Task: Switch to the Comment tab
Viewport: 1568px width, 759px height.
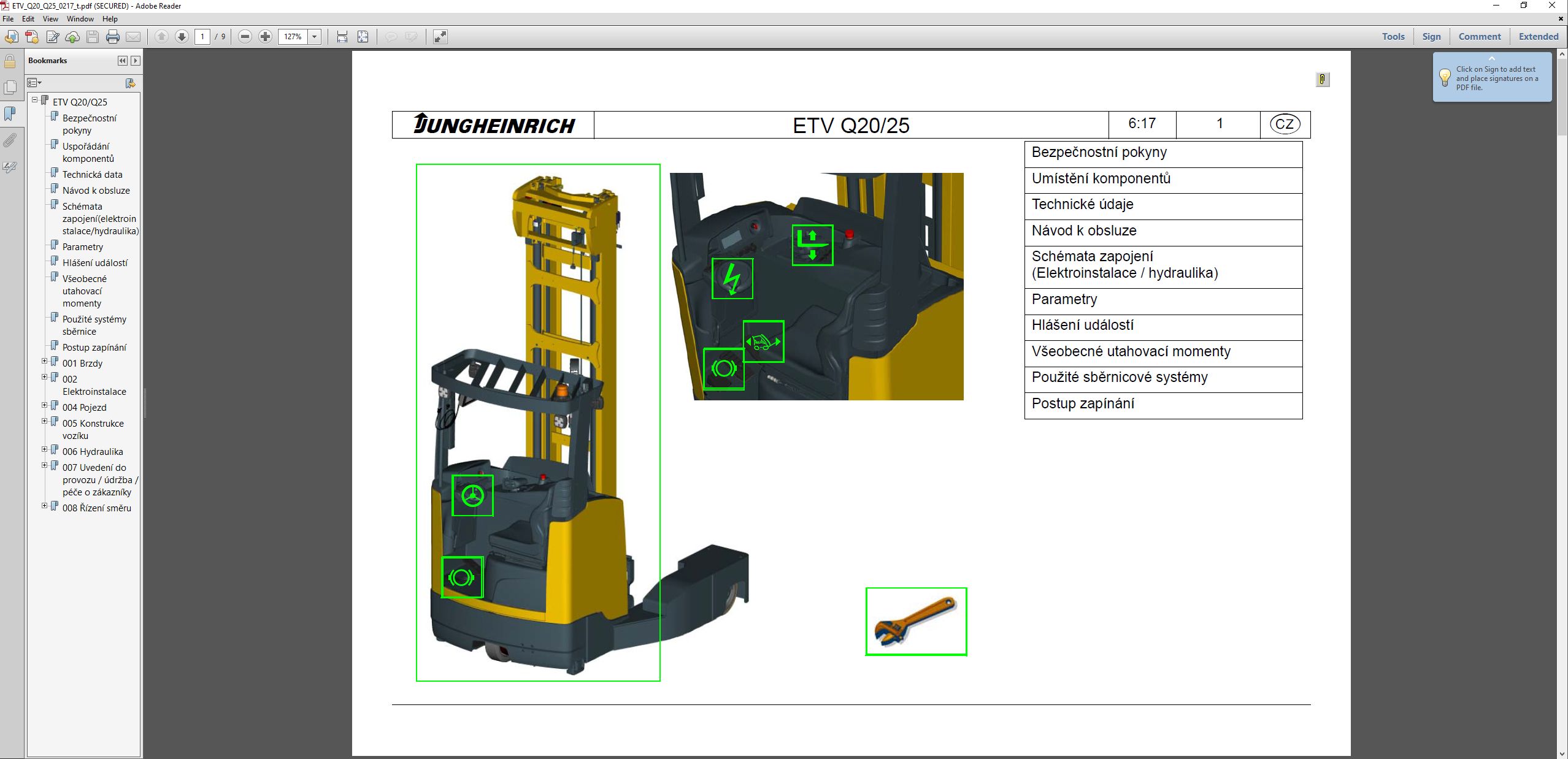Action: pyautogui.click(x=1478, y=37)
